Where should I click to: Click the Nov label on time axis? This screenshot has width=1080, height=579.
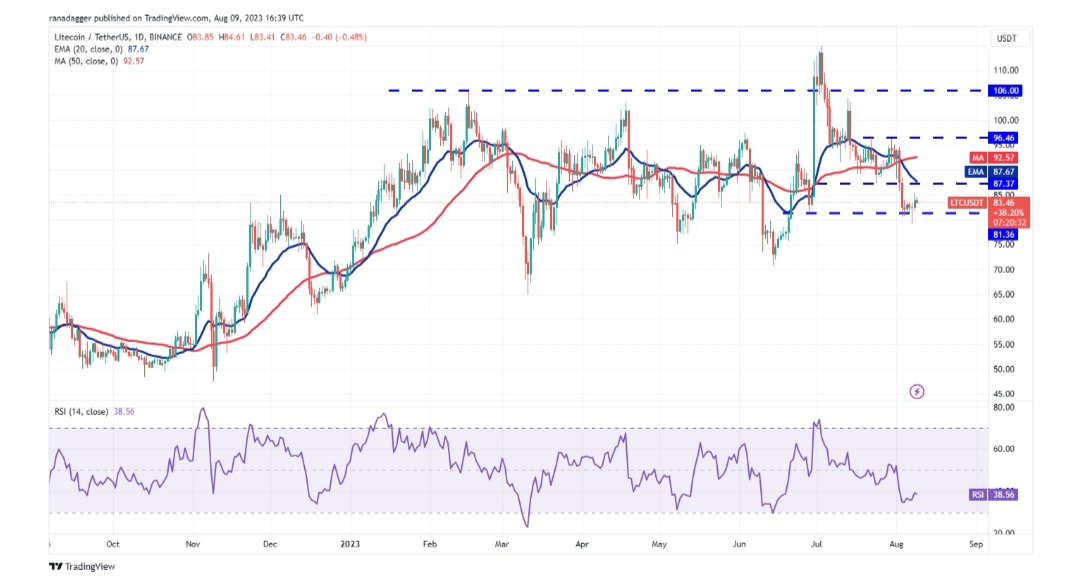[194, 546]
